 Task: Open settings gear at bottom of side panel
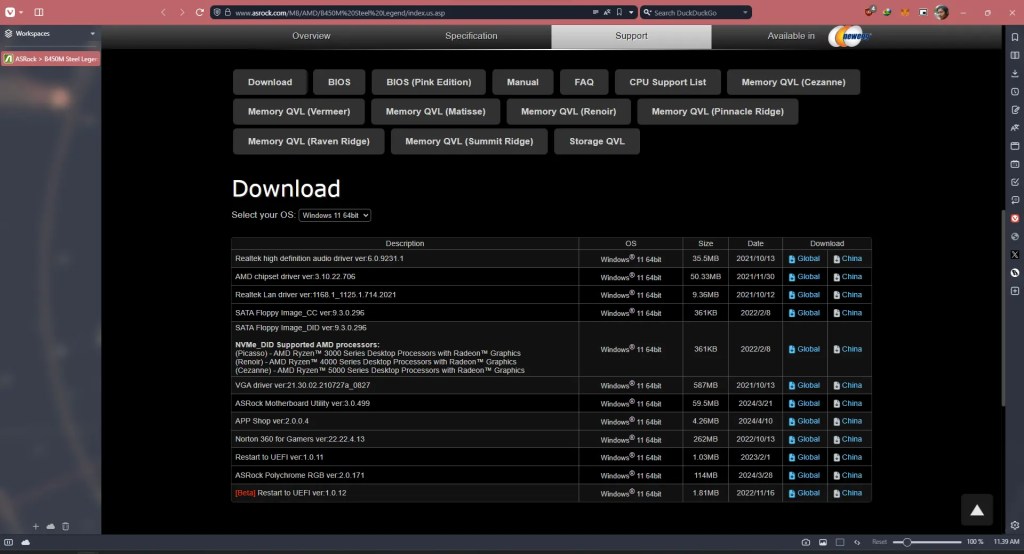(1014, 525)
